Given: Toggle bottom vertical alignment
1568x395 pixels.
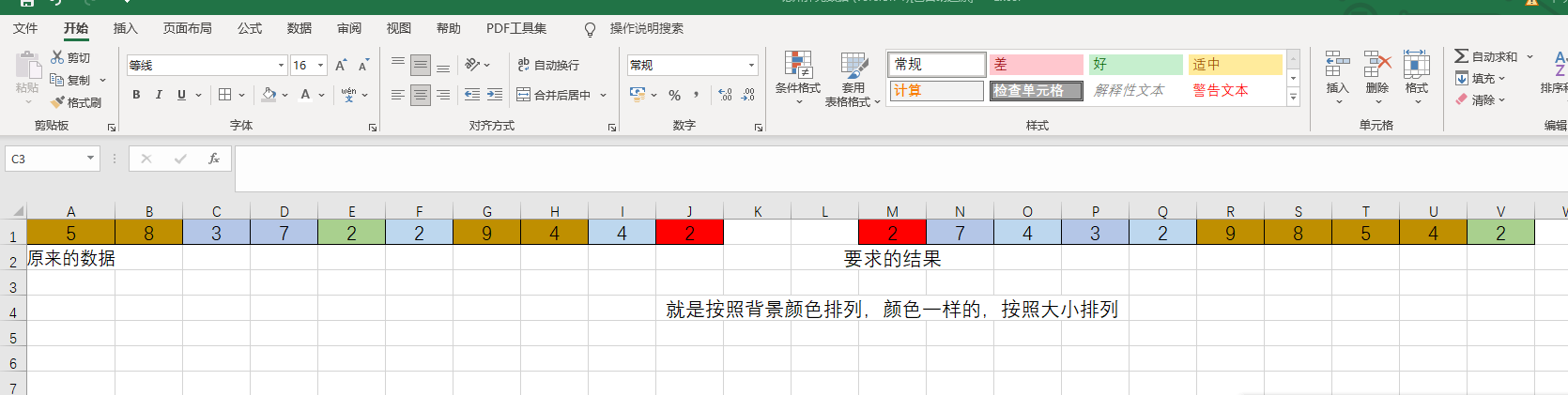Looking at the screenshot, I should 443,65.
